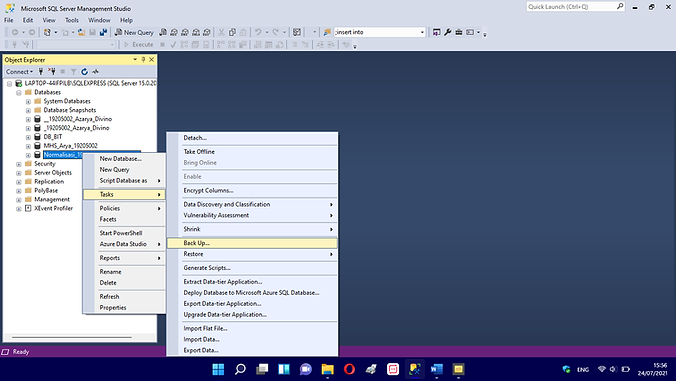Select the DB_BIT database
This screenshot has width=676, height=381.
click(x=53, y=137)
